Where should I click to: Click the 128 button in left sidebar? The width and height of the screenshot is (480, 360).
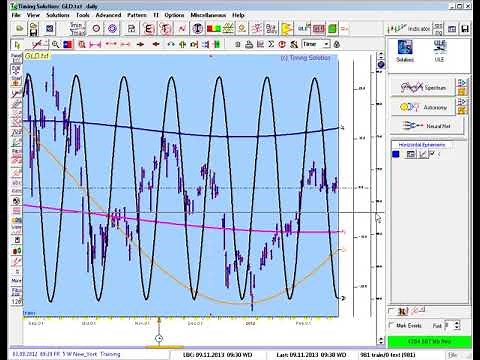coord(17,301)
